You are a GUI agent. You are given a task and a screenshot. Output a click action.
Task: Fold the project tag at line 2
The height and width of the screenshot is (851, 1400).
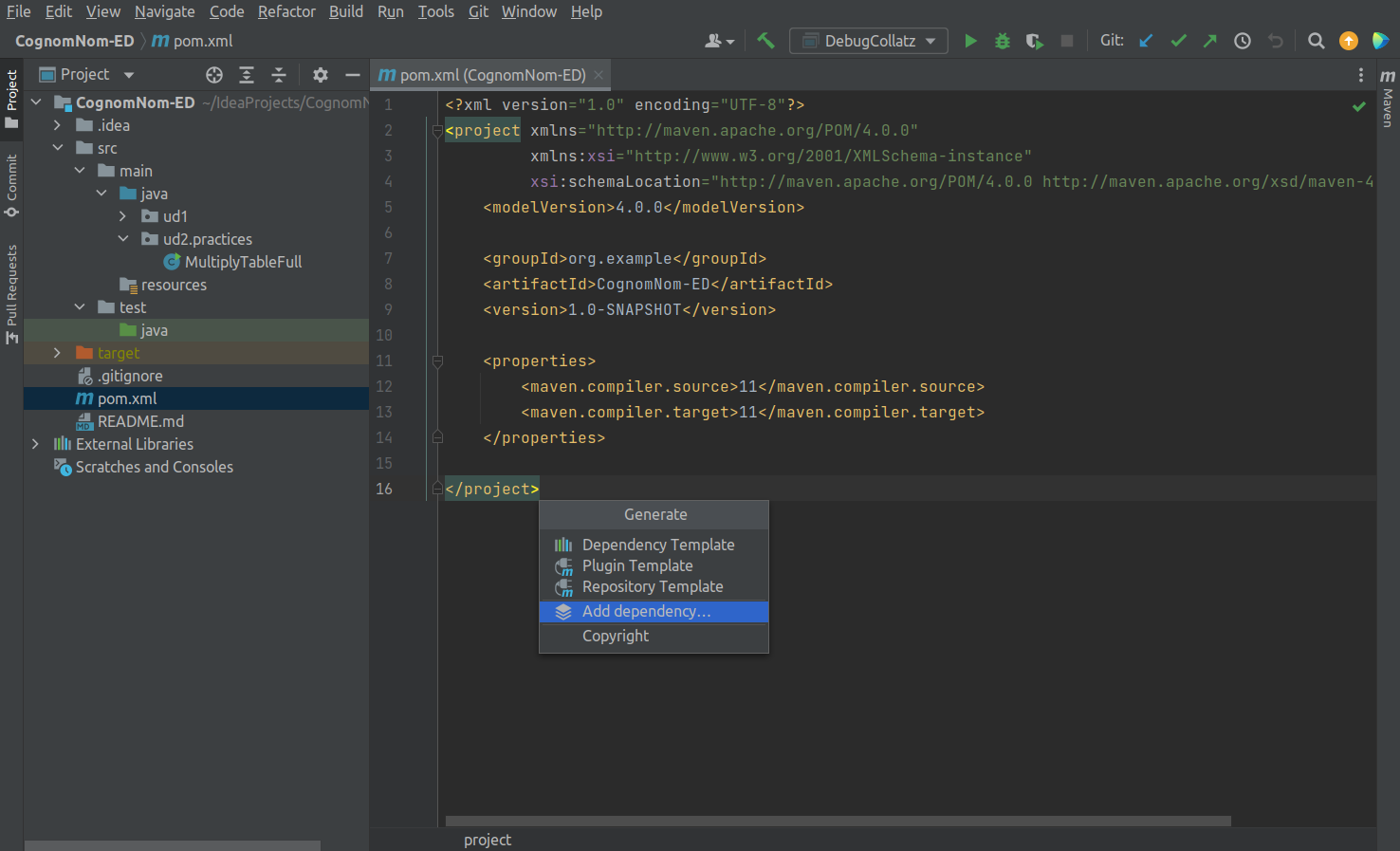pos(437,130)
